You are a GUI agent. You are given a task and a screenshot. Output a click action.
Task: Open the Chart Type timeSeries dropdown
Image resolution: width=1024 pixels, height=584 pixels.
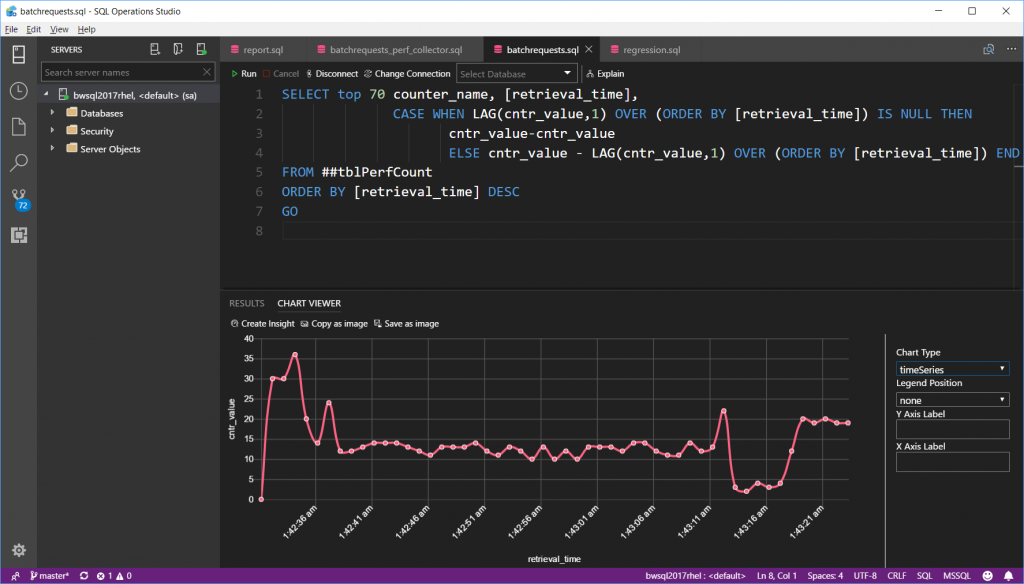coord(952,369)
